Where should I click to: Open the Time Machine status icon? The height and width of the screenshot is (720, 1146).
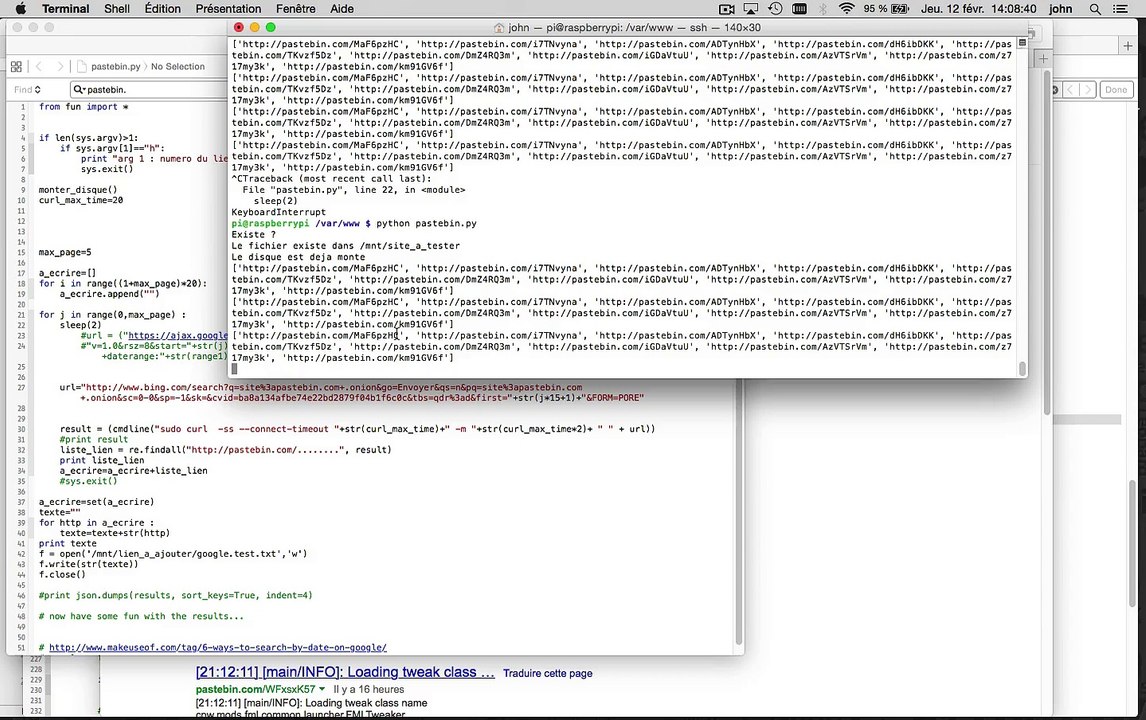click(775, 9)
